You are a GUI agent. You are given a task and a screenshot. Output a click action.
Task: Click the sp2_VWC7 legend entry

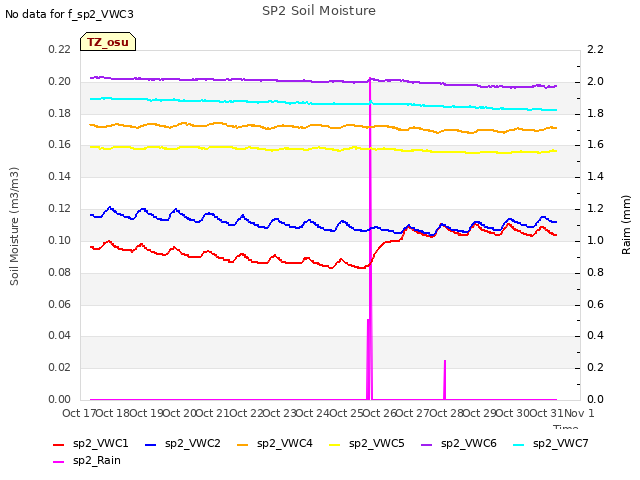pos(551,444)
